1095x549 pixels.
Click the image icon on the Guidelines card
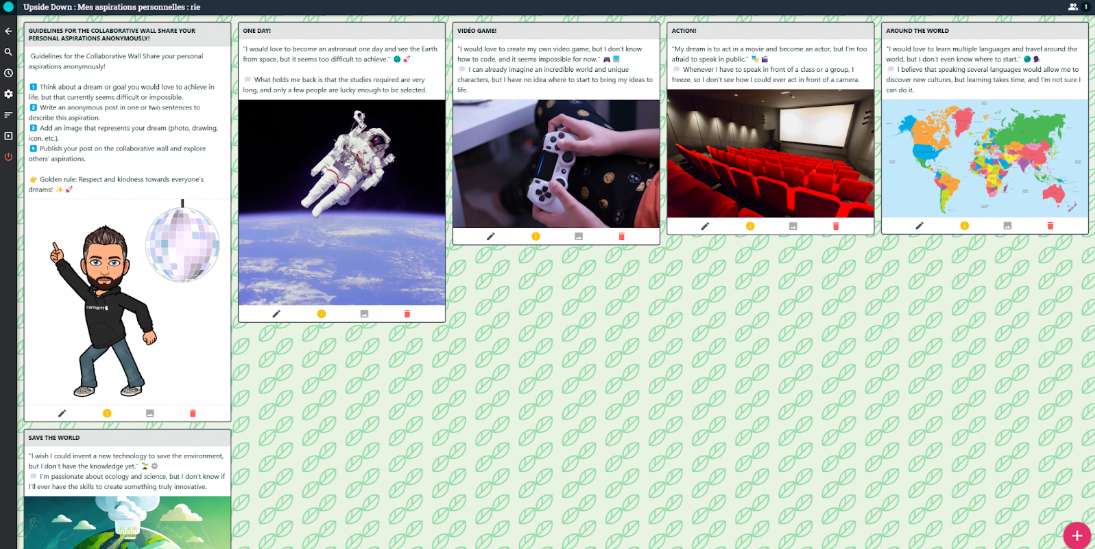tap(149, 413)
